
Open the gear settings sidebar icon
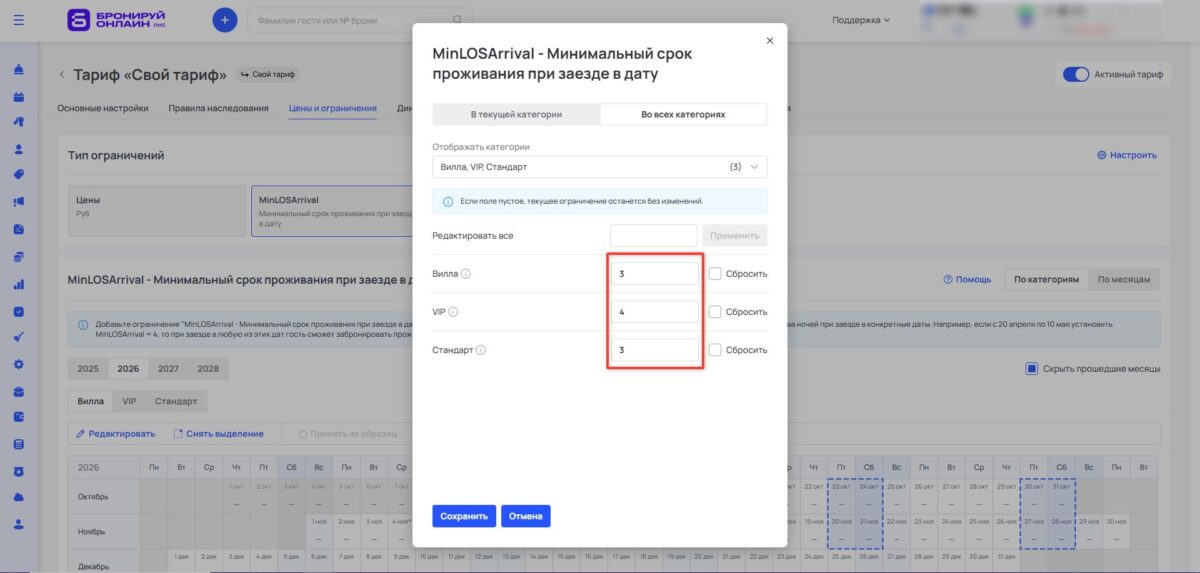[x=19, y=363]
